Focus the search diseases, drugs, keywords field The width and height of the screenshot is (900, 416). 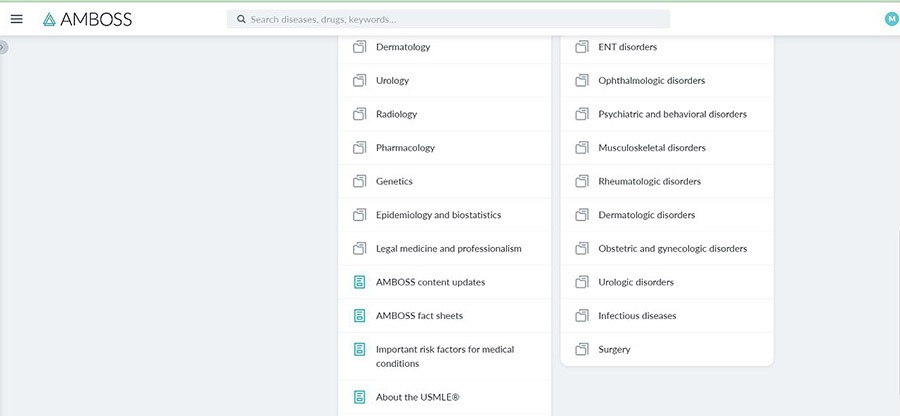450,19
